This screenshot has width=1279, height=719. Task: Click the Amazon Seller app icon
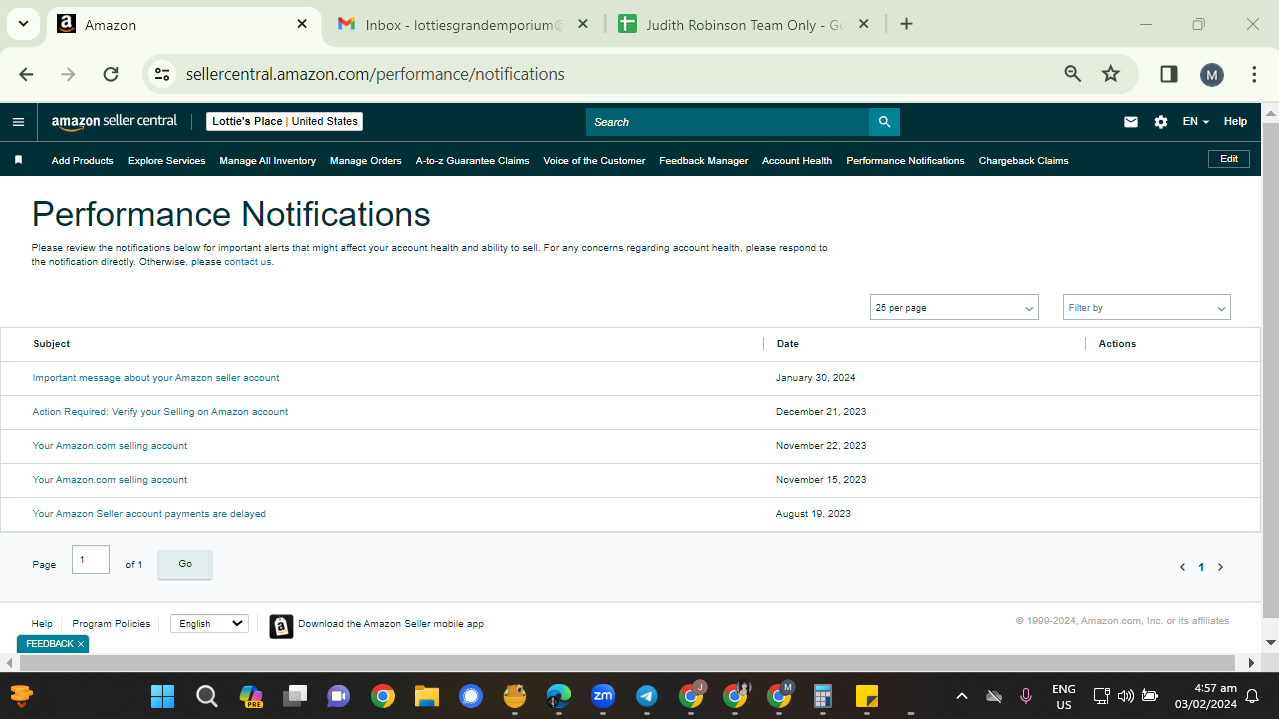pyautogui.click(x=281, y=624)
